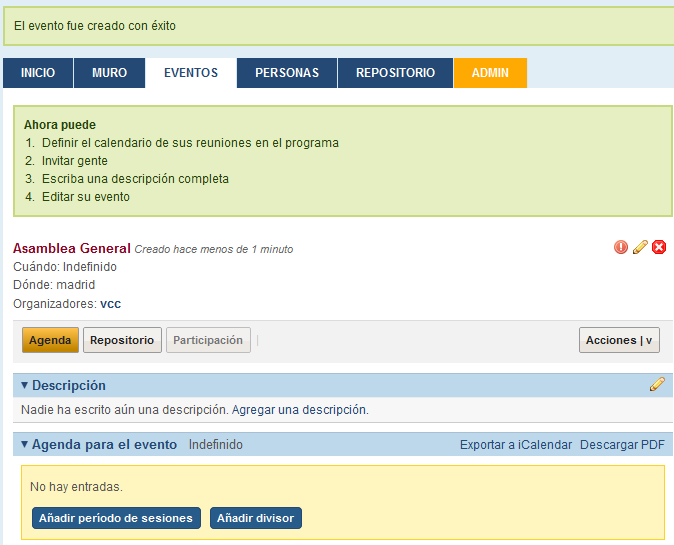Image resolution: width=674 pixels, height=545 pixels.
Task: Click the red exclamation alert icon
Action: (621, 247)
